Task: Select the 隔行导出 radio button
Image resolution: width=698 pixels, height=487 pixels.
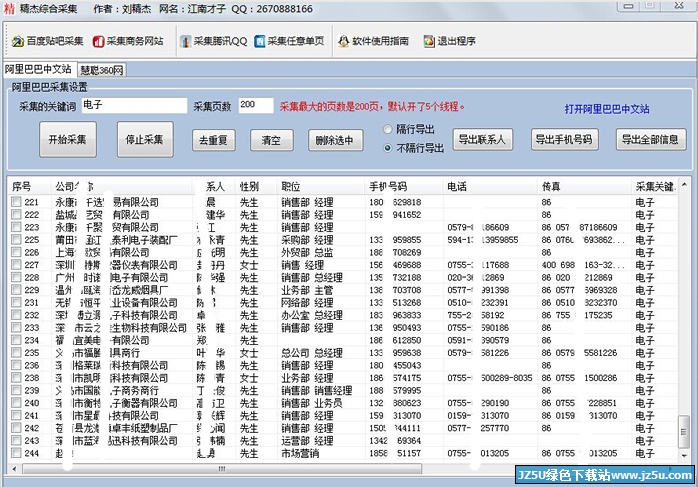Action: (x=388, y=130)
